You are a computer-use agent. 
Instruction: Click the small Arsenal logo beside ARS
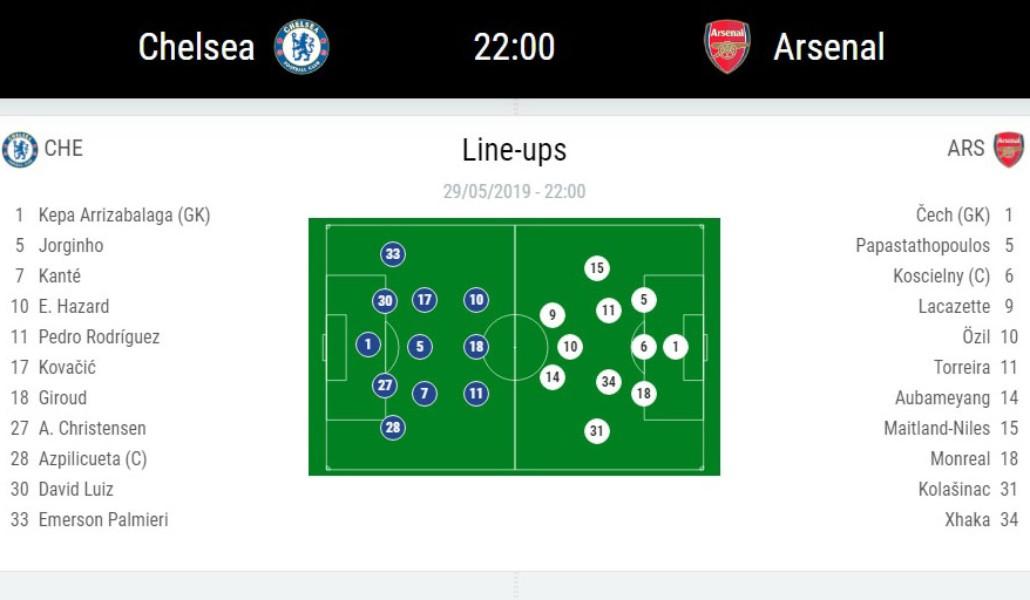[1008, 149]
